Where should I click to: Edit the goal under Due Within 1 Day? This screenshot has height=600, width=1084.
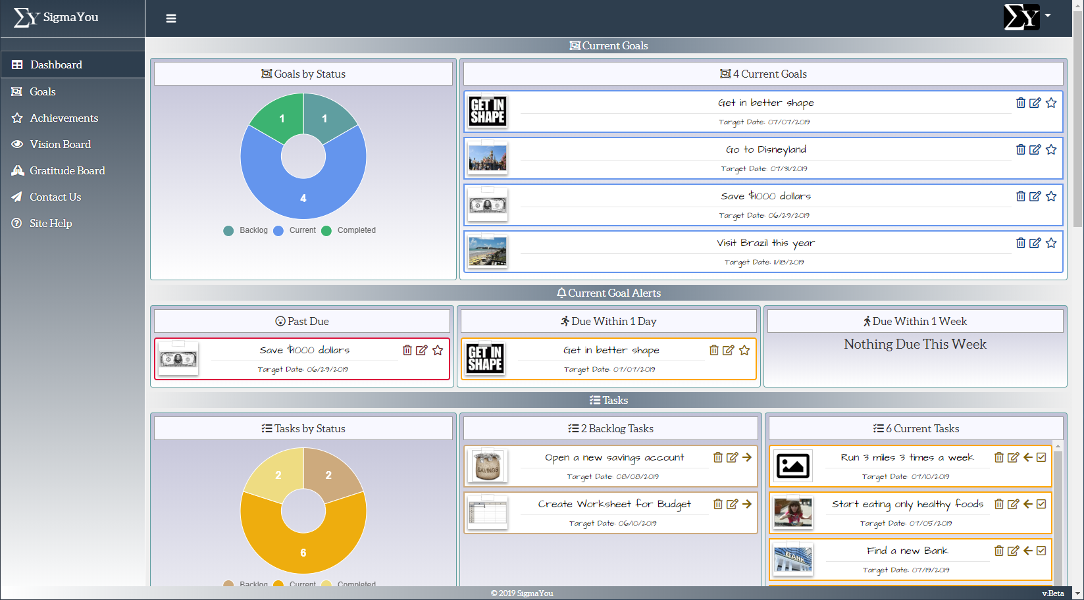pos(729,350)
